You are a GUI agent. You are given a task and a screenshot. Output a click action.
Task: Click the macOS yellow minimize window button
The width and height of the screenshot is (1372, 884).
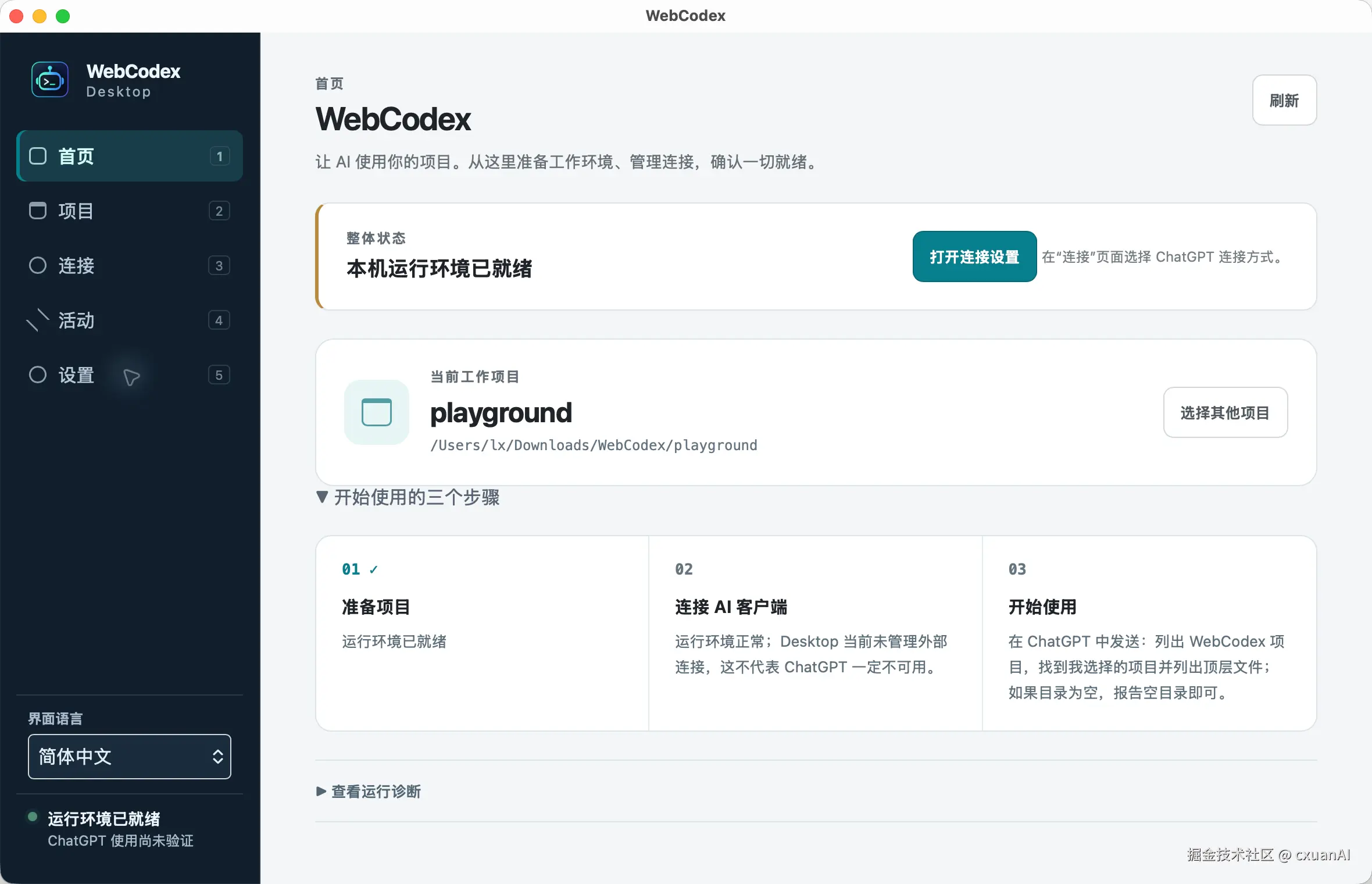click(x=40, y=16)
